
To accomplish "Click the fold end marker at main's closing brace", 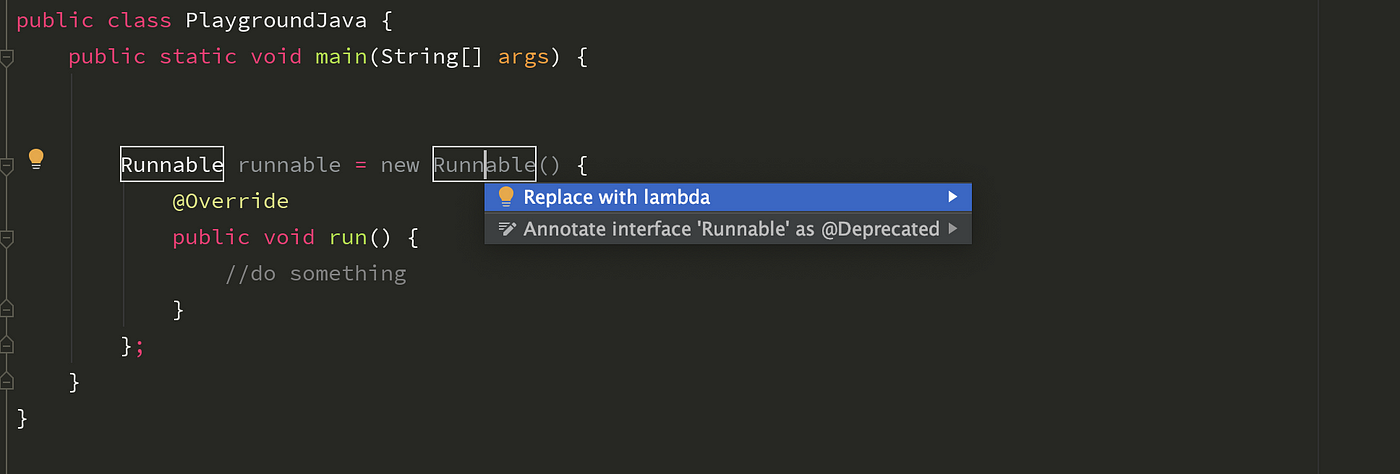I will [x=6, y=381].
